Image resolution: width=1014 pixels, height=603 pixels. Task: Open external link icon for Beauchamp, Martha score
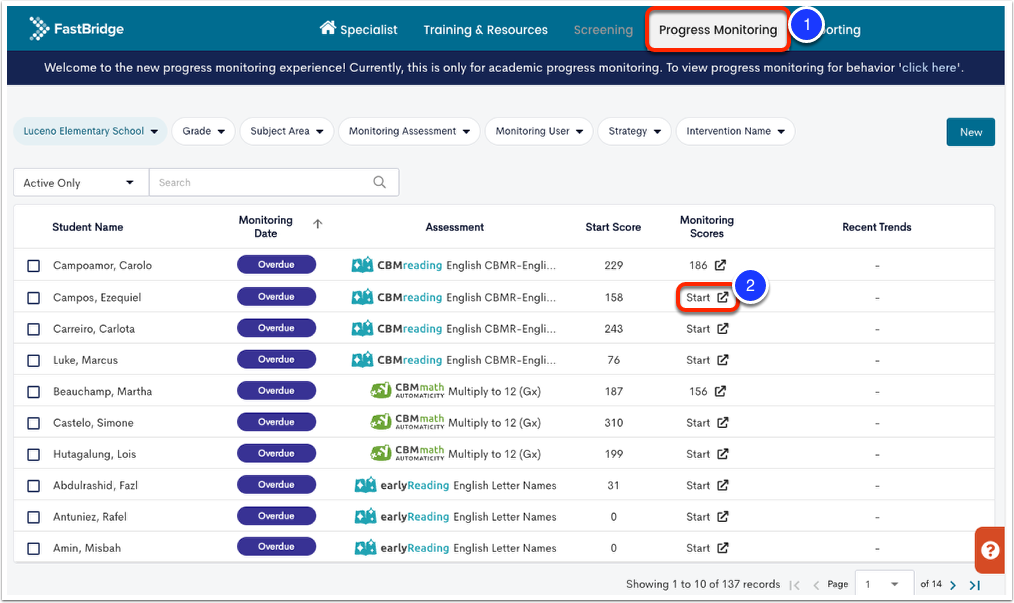click(x=721, y=391)
